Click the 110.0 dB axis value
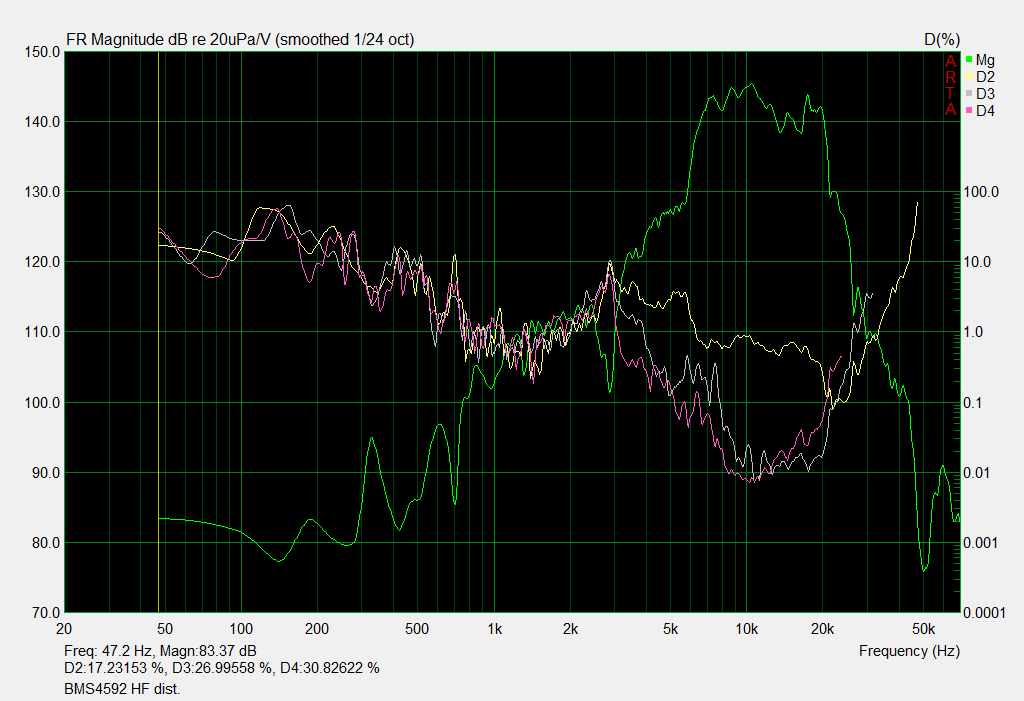The image size is (1024, 701). coord(42,332)
